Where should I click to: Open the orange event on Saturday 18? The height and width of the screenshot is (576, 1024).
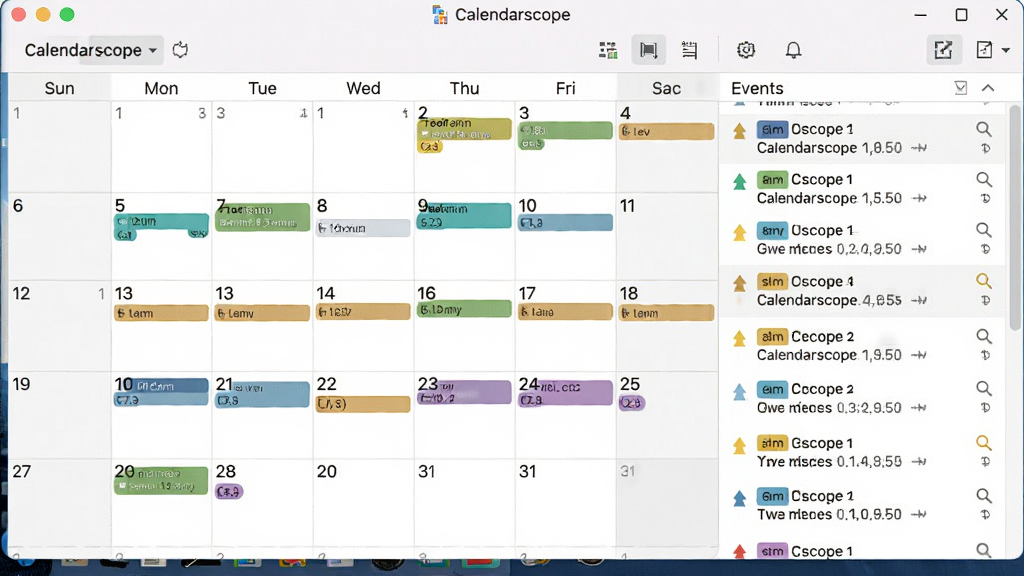666,313
